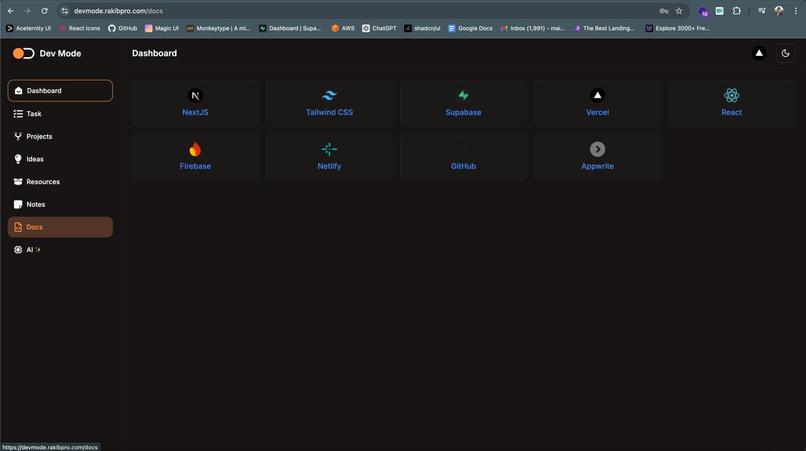Click the Ideas lightbulb icon
Screen dimensions: 806x451
(18, 159)
